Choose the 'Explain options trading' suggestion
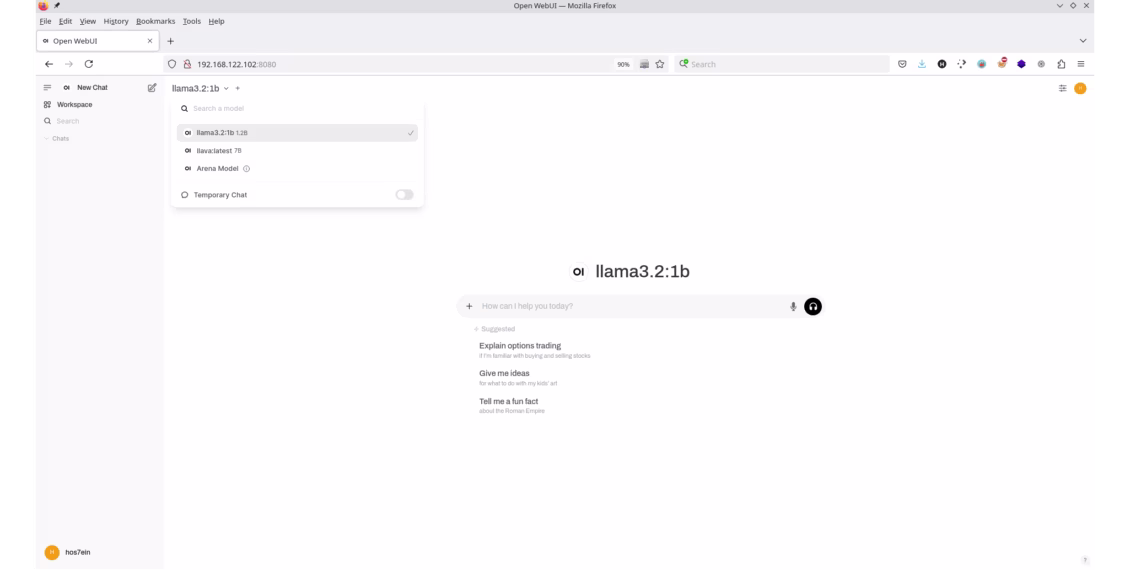Screen dimensions: 1130x580 click(520, 346)
